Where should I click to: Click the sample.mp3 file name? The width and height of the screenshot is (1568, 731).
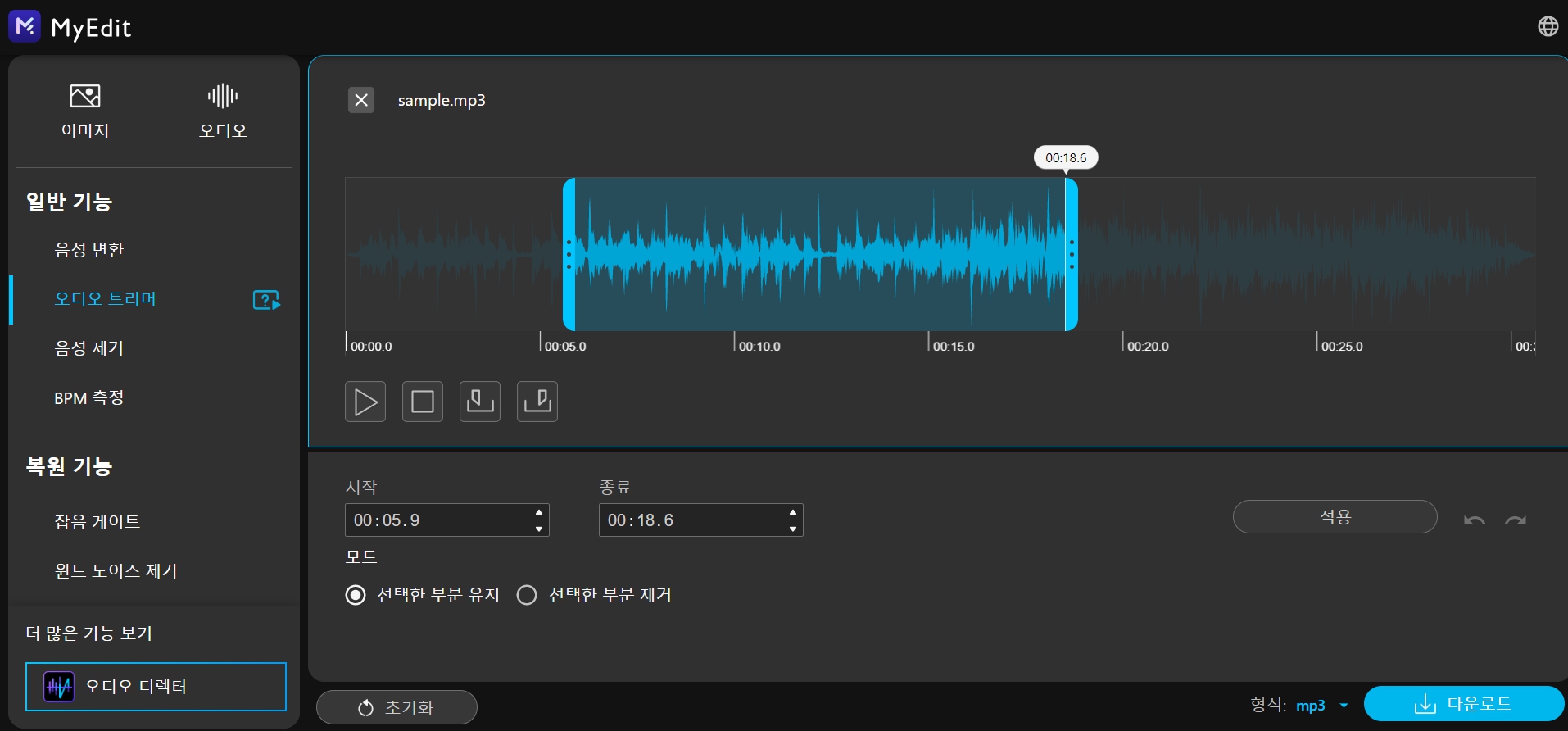[x=442, y=100]
